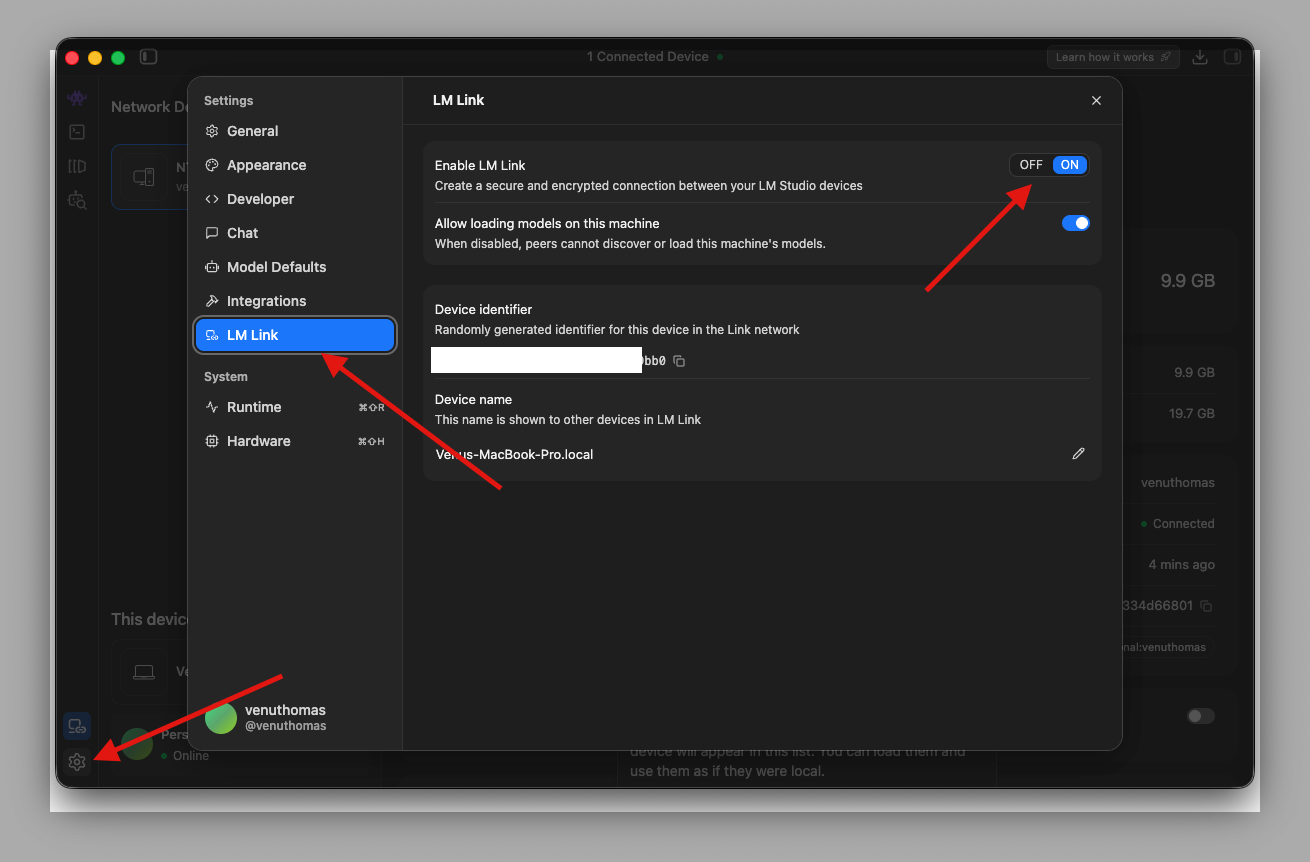
Task: Disable allow loading models on this machine
Action: point(1075,223)
